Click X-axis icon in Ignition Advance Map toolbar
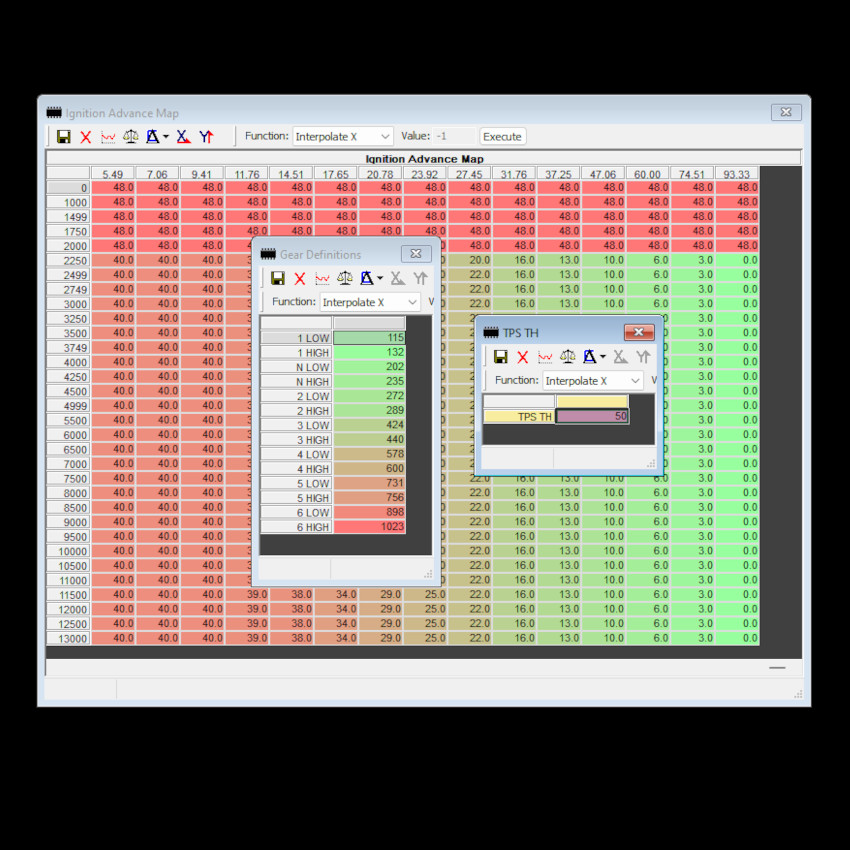850x850 pixels. coord(183,137)
